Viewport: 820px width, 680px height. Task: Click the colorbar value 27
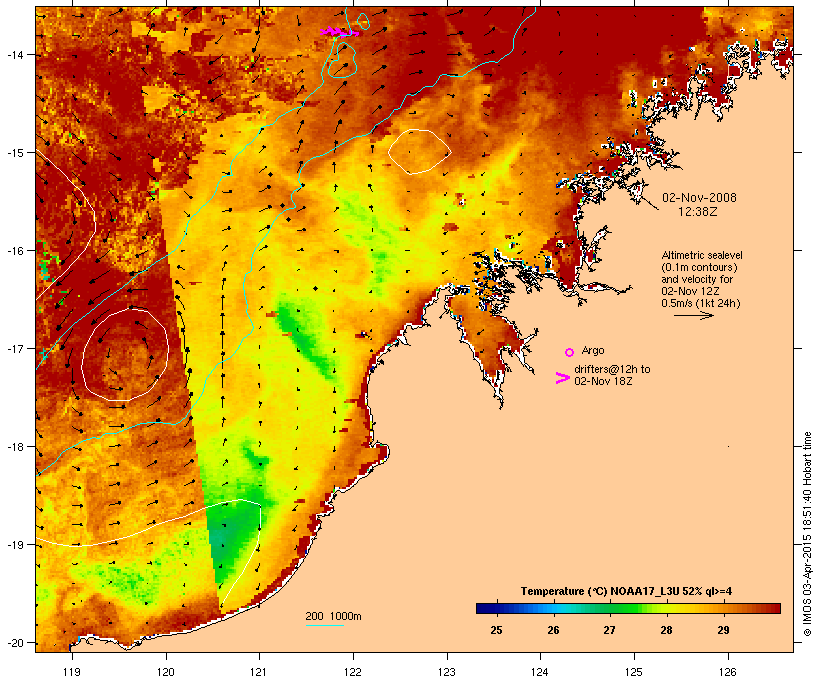click(x=609, y=630)
